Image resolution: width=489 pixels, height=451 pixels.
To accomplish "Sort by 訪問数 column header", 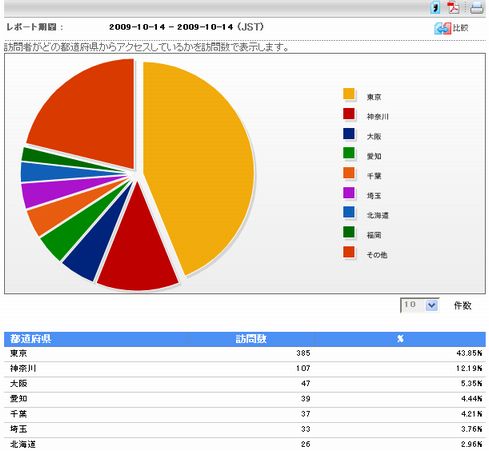I will click(x=251, y=339).
